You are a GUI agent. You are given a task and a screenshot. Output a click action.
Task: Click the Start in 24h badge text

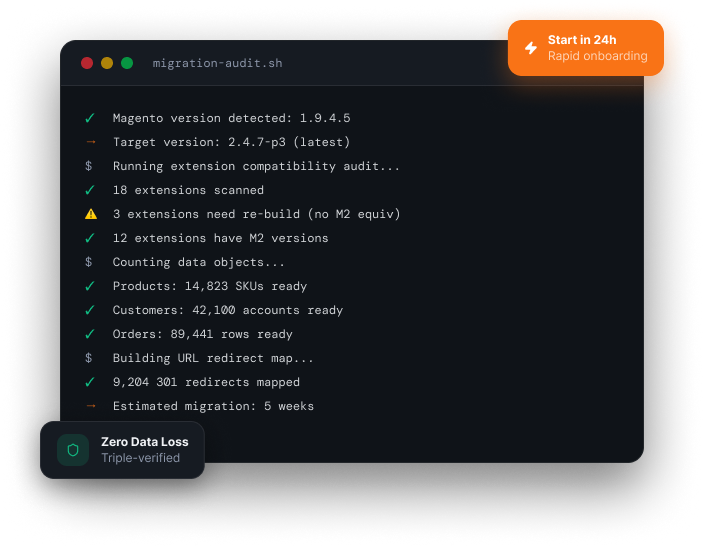(x=582, y=40)
